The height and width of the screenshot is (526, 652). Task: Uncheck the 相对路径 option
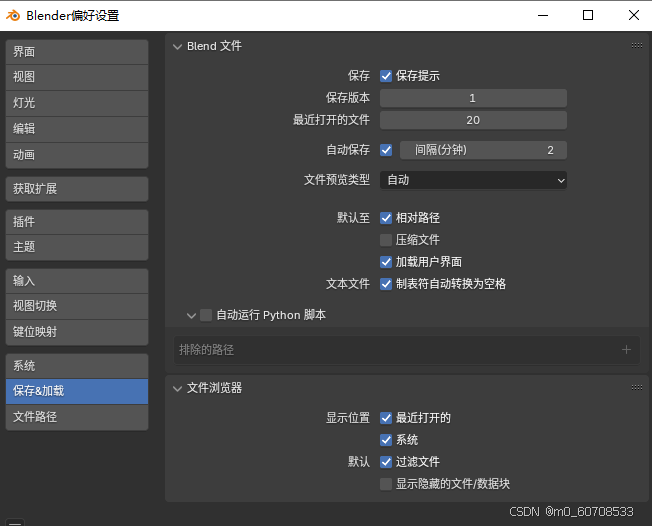[386, 218]
